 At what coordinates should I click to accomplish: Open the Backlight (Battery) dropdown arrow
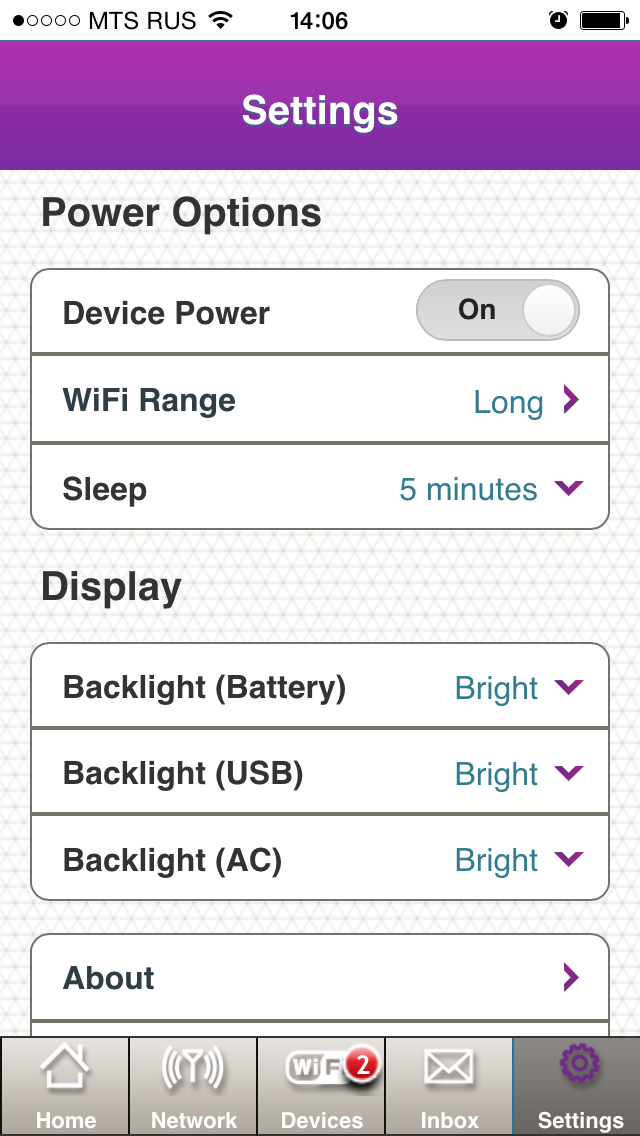(568, 686)
